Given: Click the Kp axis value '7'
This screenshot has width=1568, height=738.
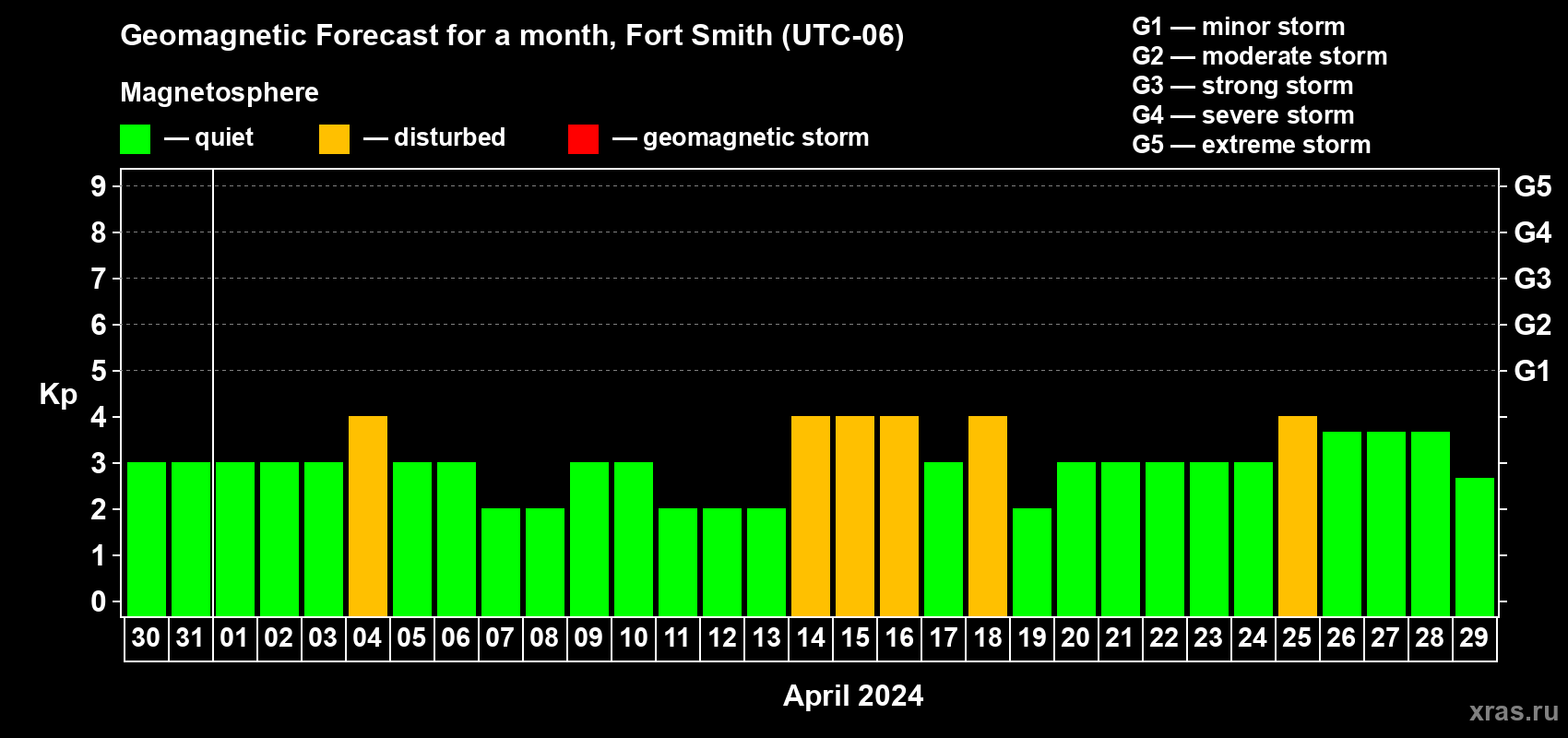Looking at the screenshot, I should (99, 279).
